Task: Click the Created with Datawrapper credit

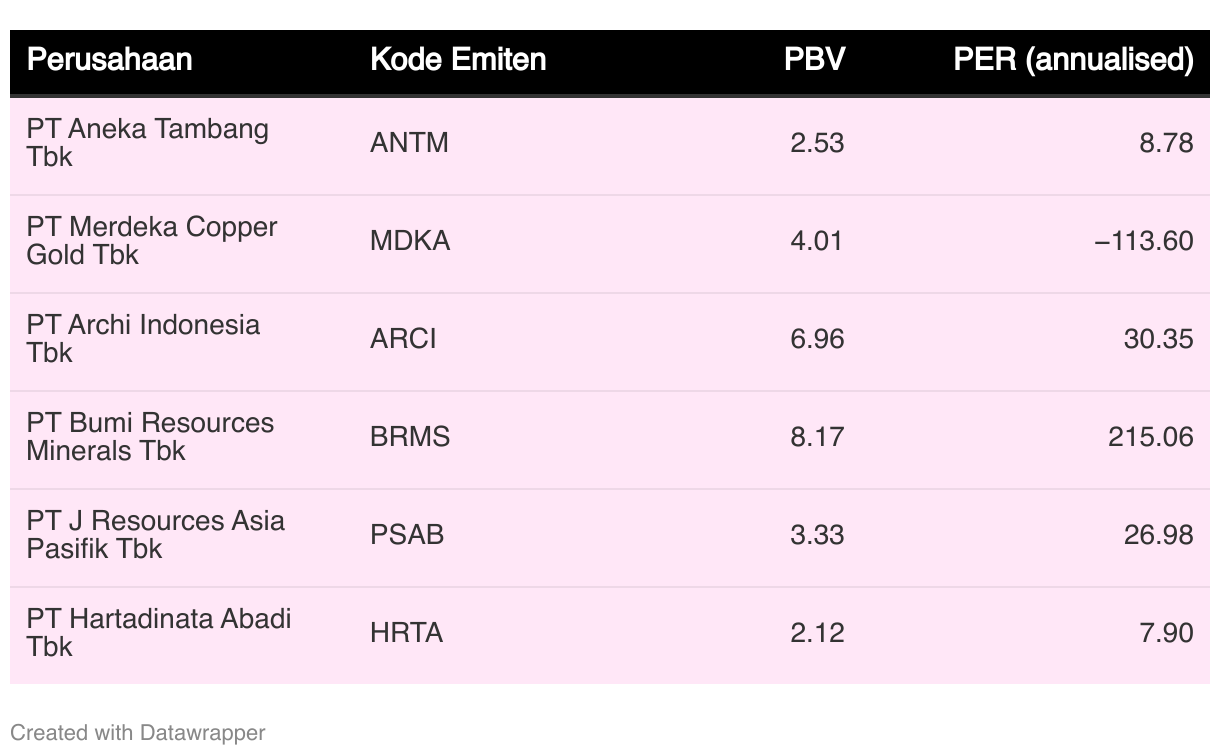Action: tap(138, 733)
